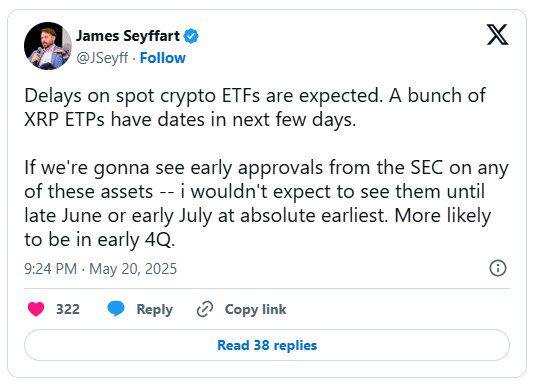Click the May 20, 2025 date
Viewport: 533px width, 385px height.
(133, 269)
